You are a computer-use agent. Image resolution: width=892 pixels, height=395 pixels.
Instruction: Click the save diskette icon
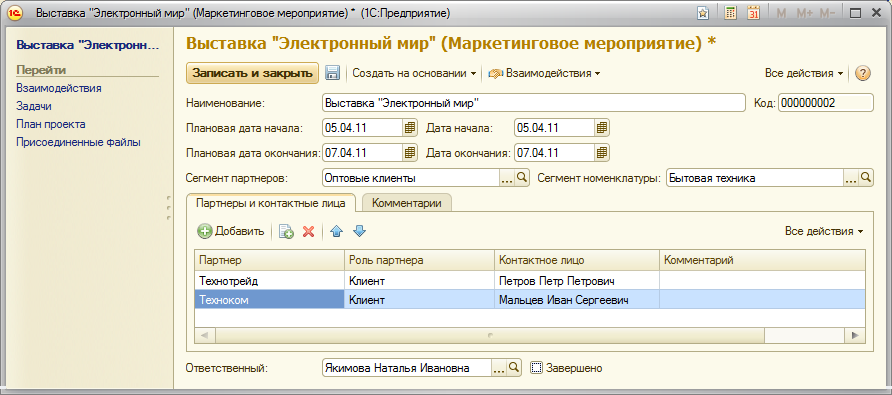[332, 73]
